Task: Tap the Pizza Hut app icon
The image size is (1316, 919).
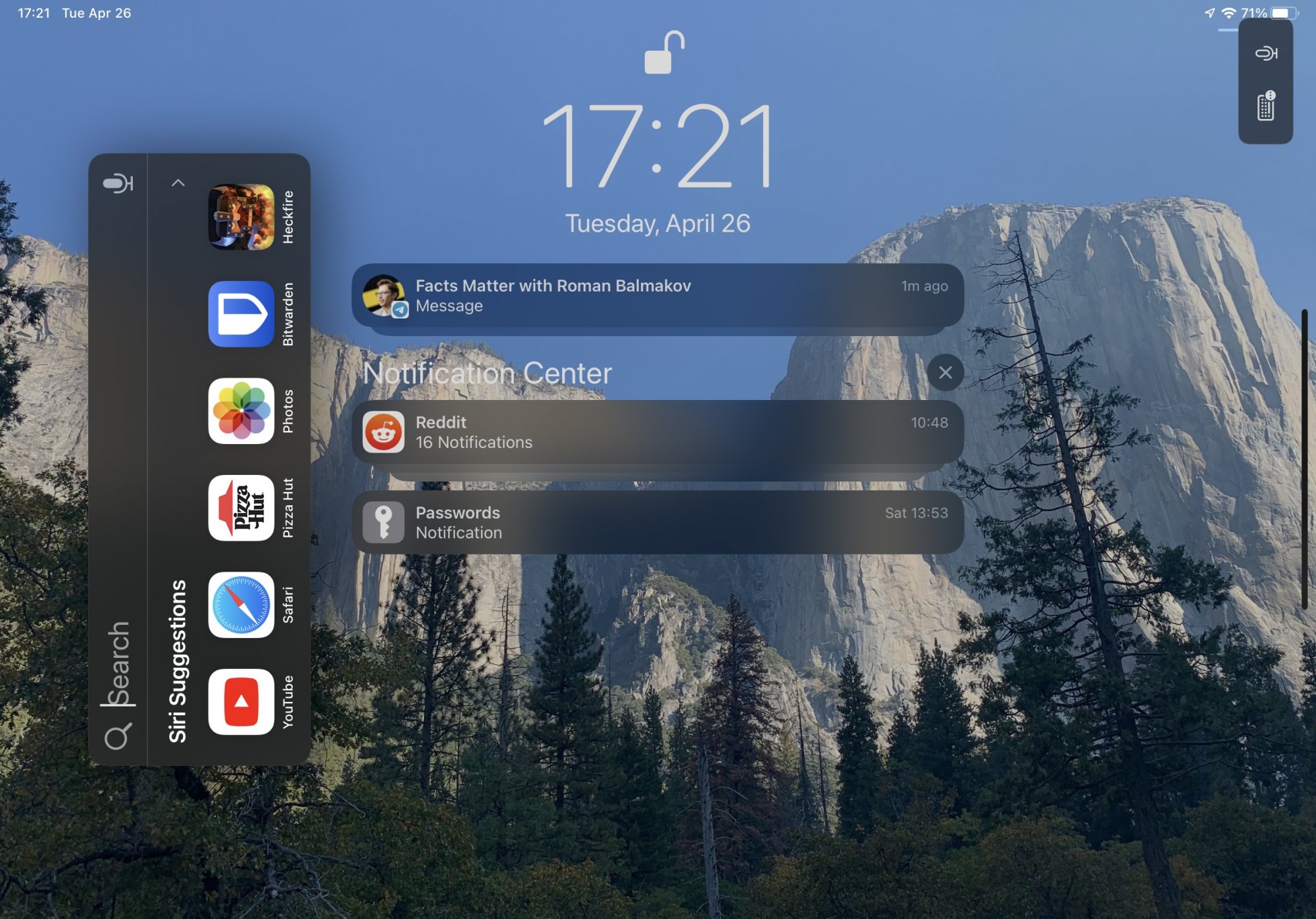Action: coord(241,508)
